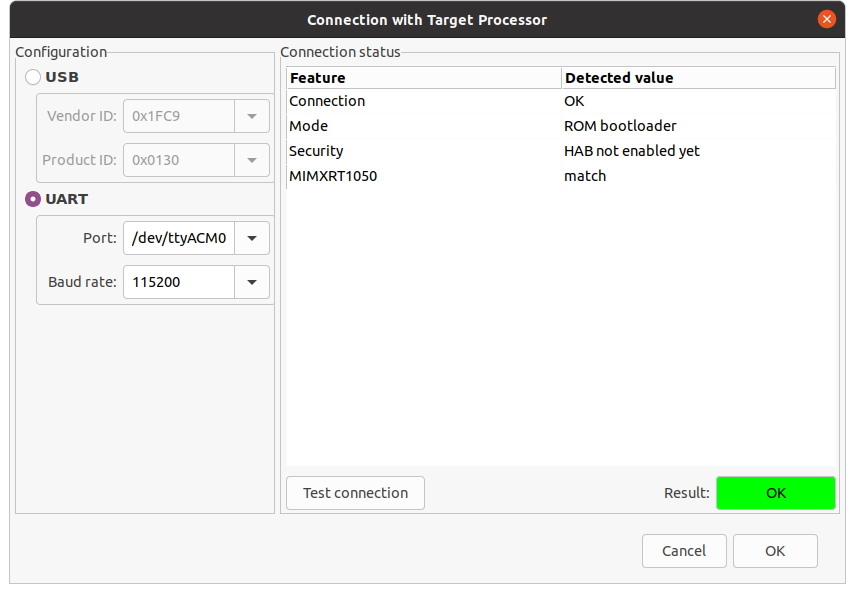
Task: Click the Test connection button
Action: click(x=355, y=492)
